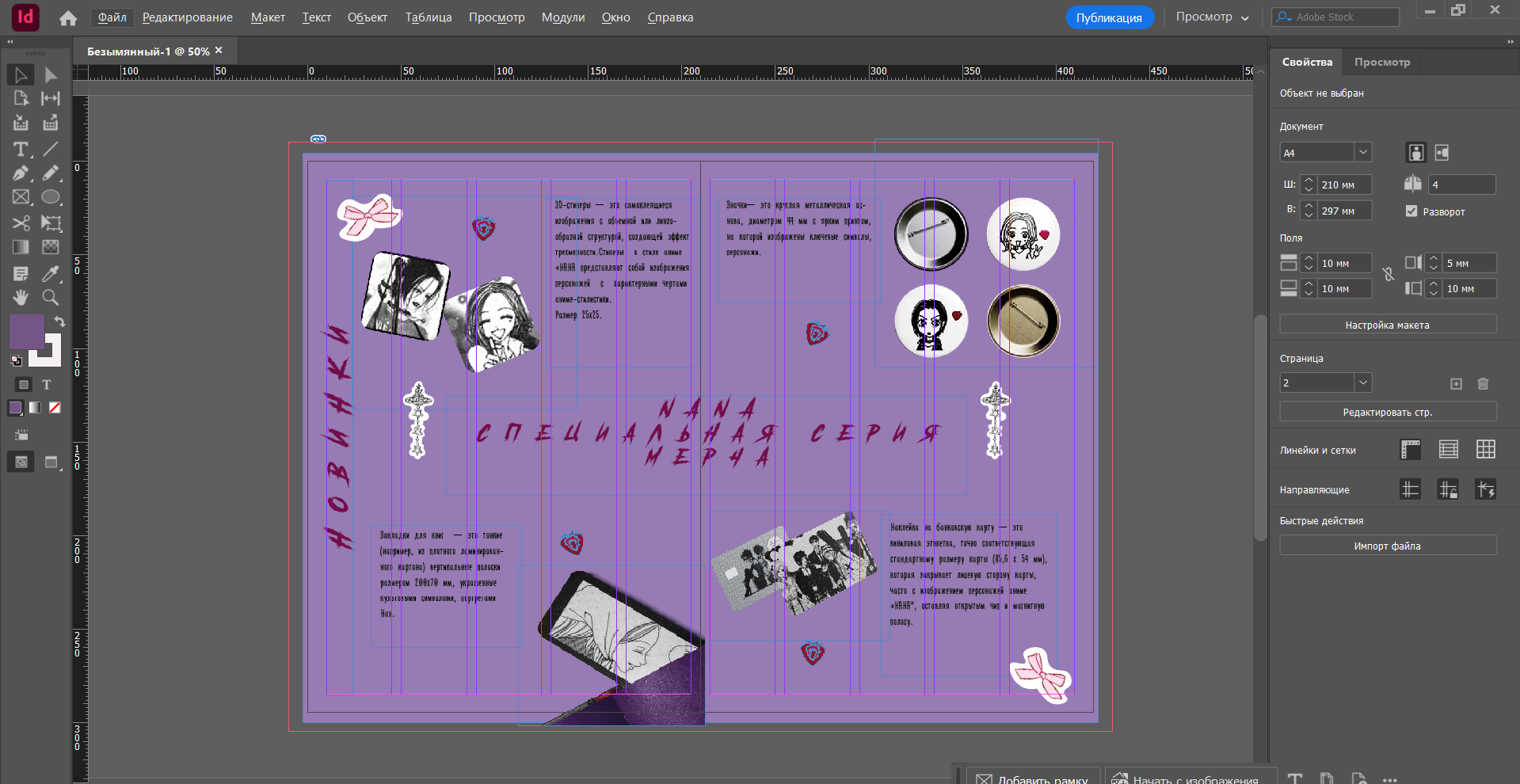
Task: Select the Direct Selection tool
Action: tap(51, 74)
